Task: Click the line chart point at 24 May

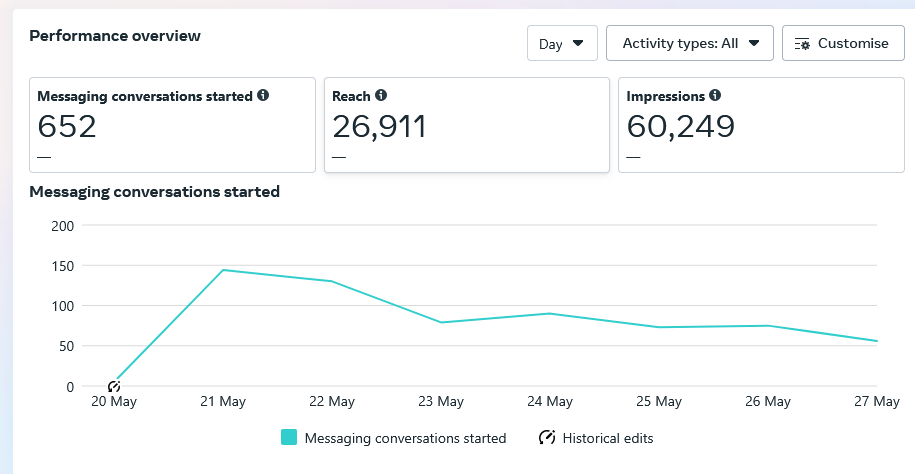Action: point(549,313)
